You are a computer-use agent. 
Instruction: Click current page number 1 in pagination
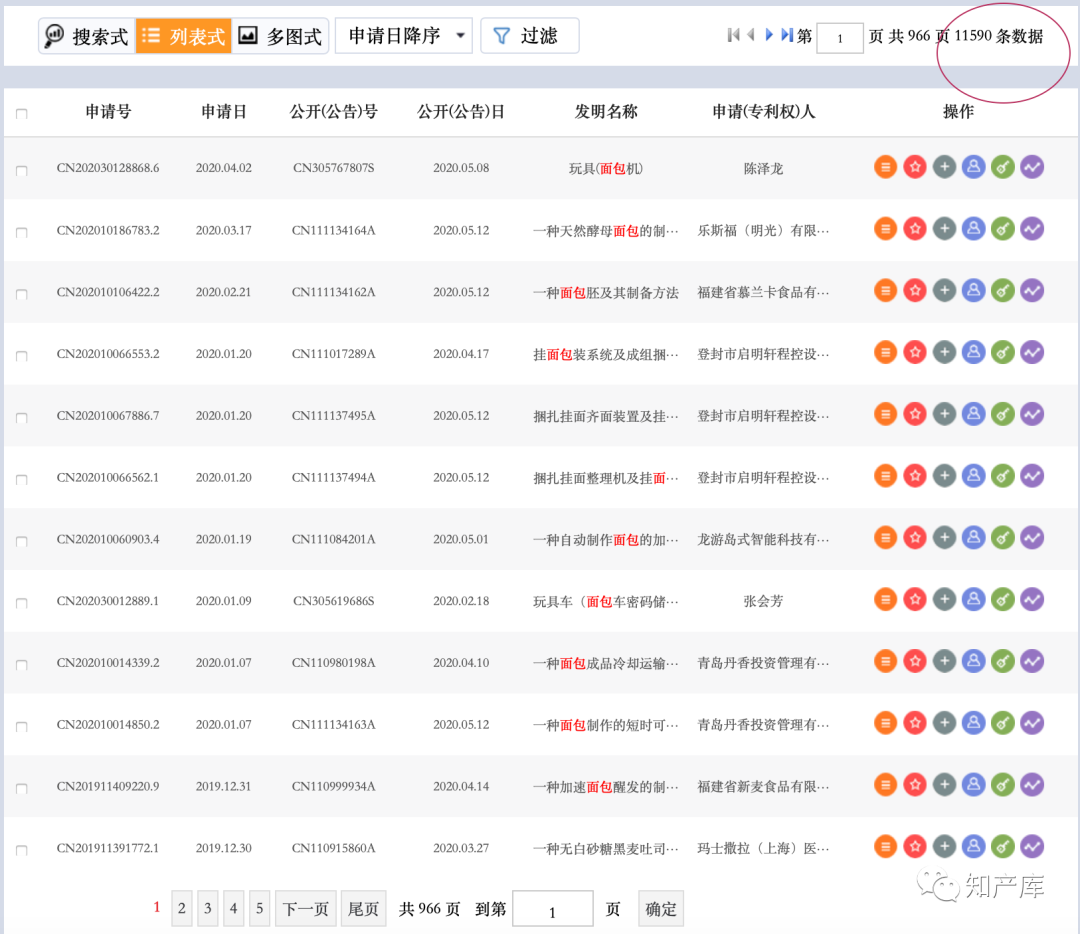click(x=156, y=906)
